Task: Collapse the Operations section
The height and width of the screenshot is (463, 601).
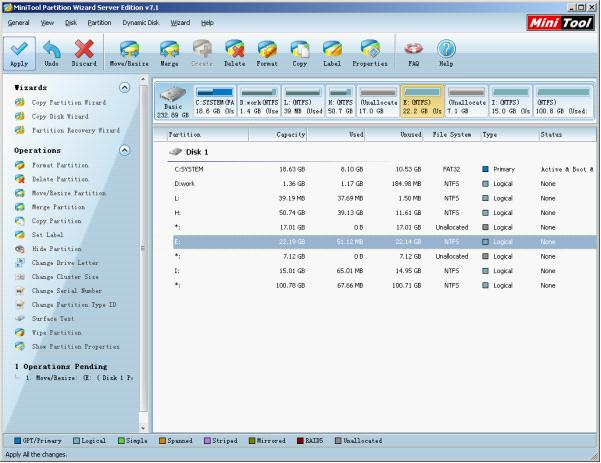Action: 124,150
